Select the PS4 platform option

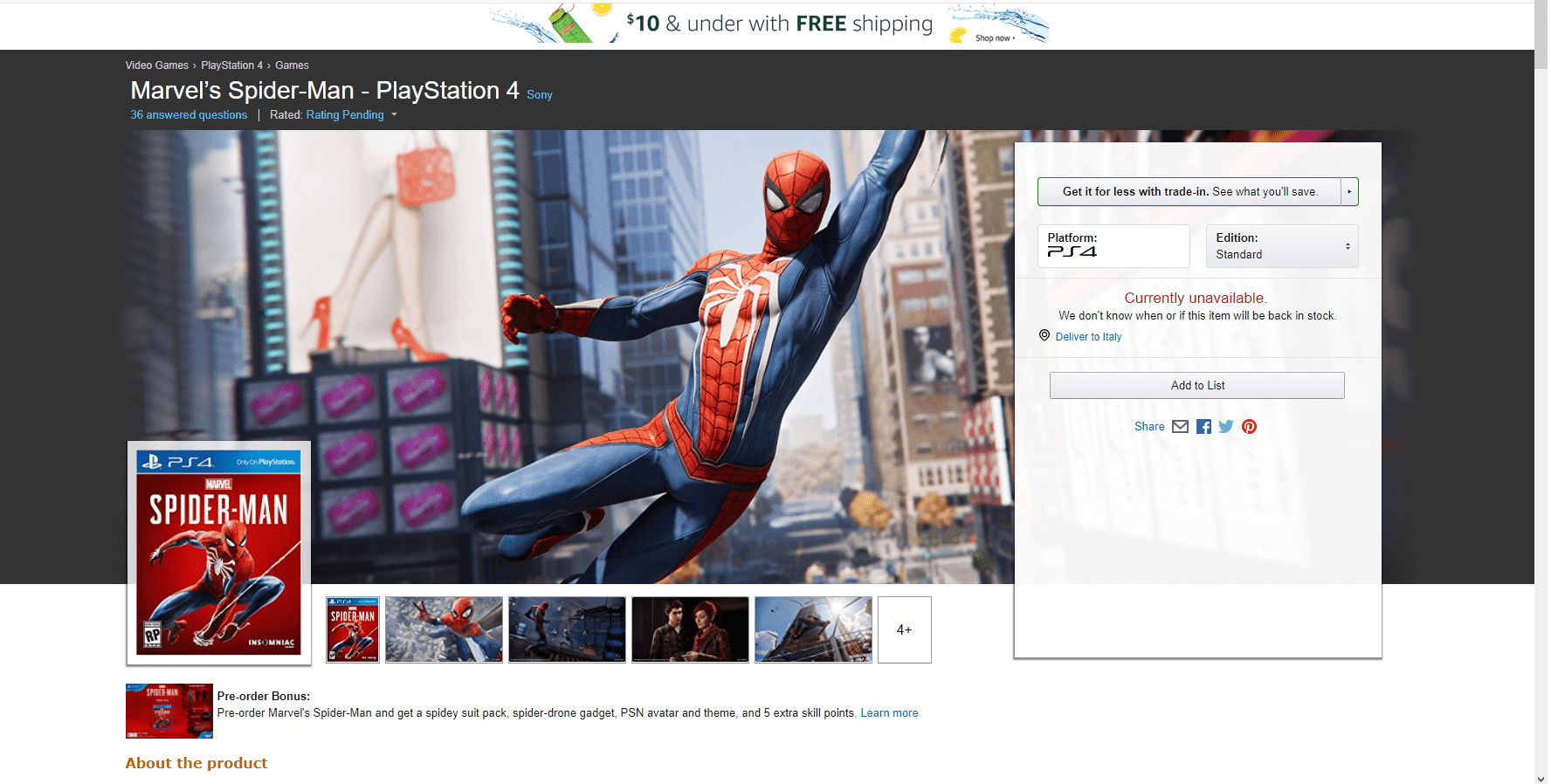coord(1113,246)
